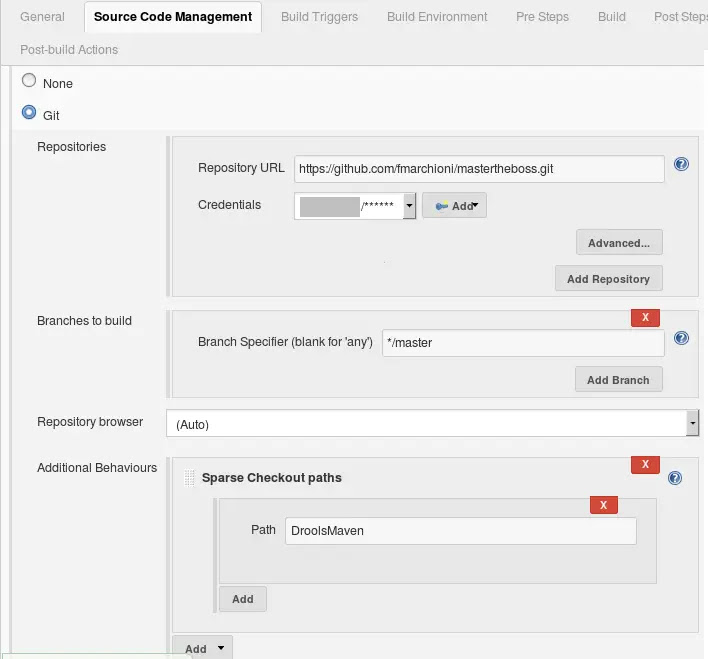Image resolution: width=708 pixels, height=659 pixels.
Task: Open the Source Code Management tab
Action: coord(172,17)
